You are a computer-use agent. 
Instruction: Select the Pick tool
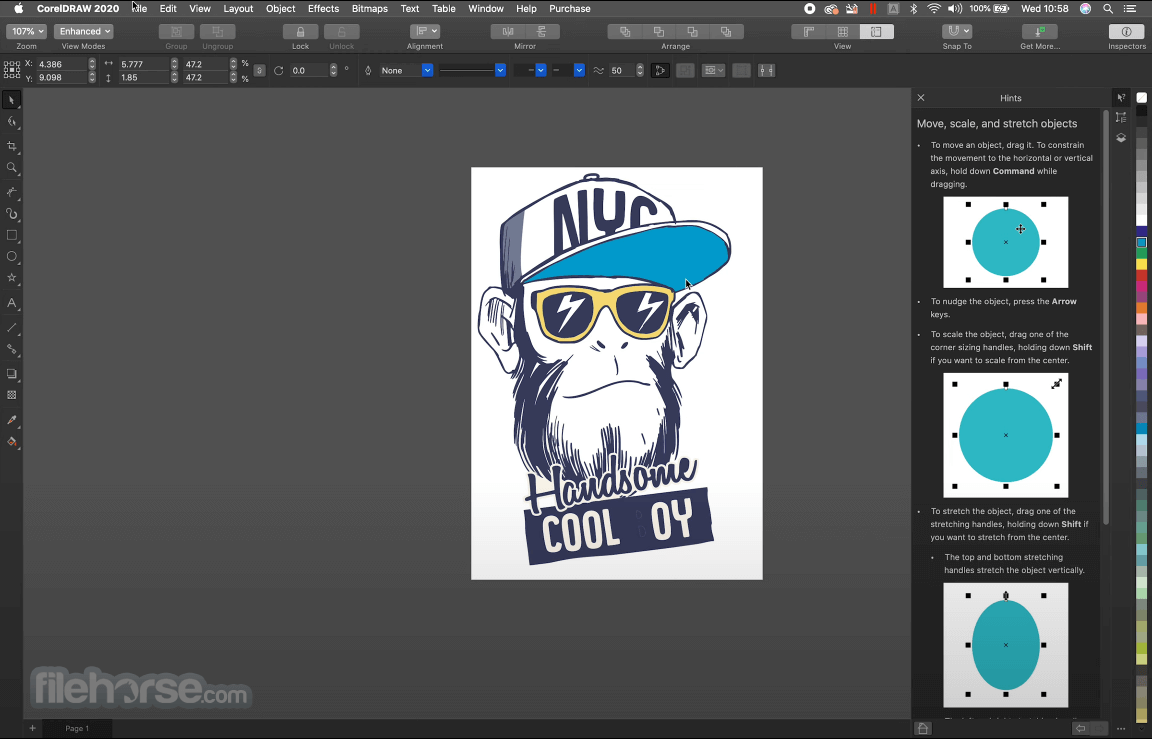(12, 100)
